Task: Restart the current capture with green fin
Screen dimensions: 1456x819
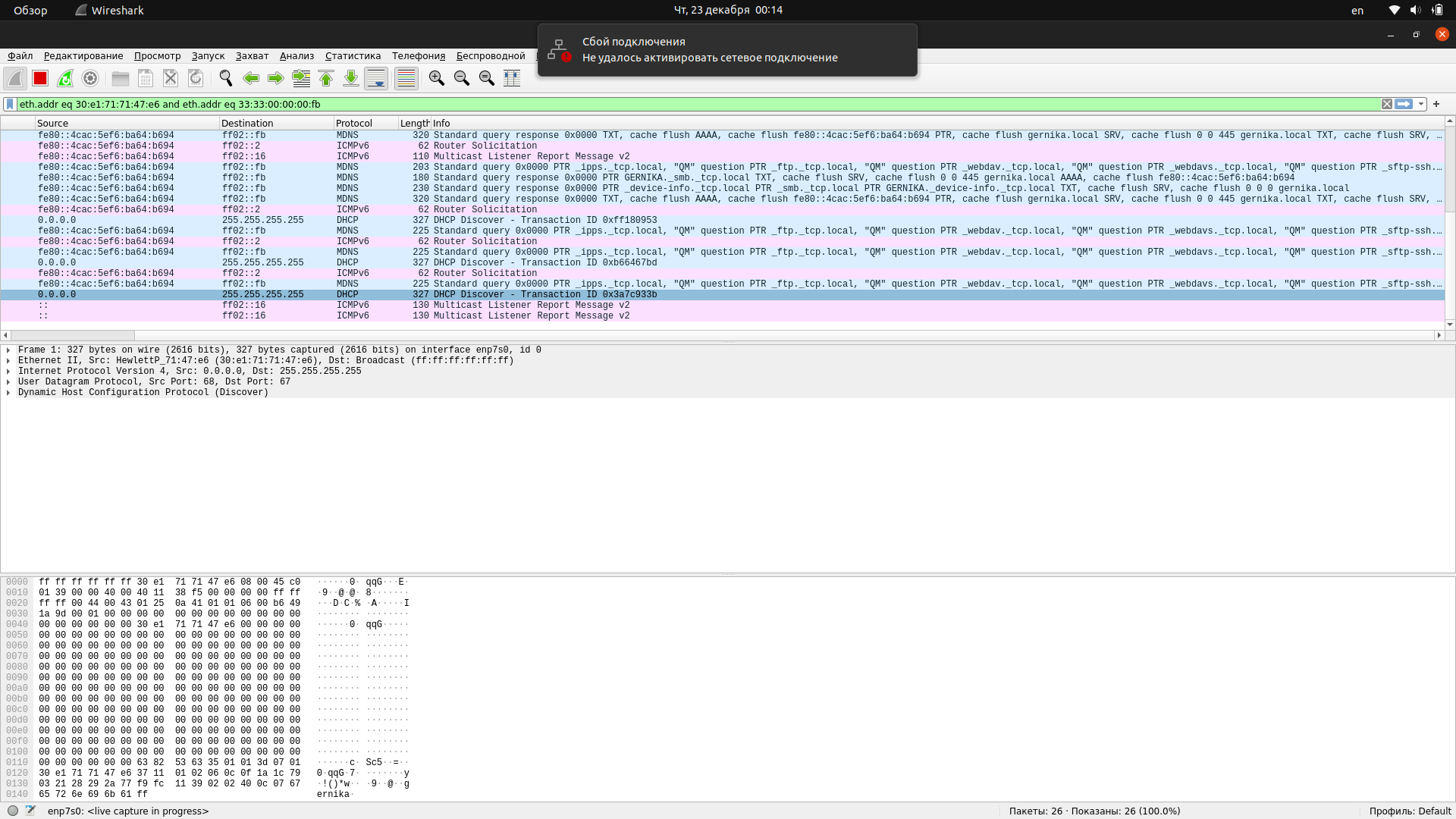Action: coord(65,78)
